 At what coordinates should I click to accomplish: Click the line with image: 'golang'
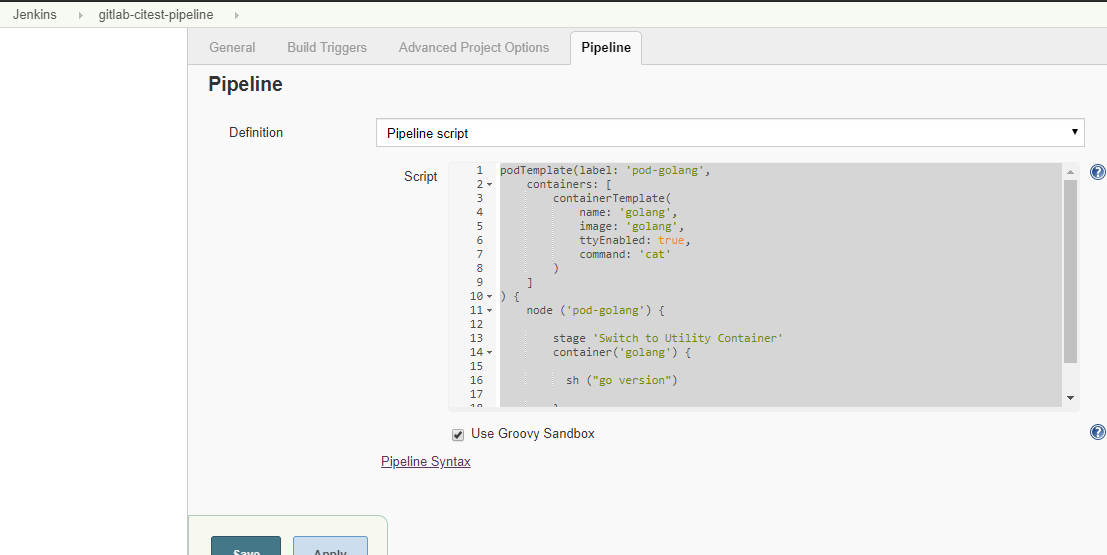tap(632, 226)
